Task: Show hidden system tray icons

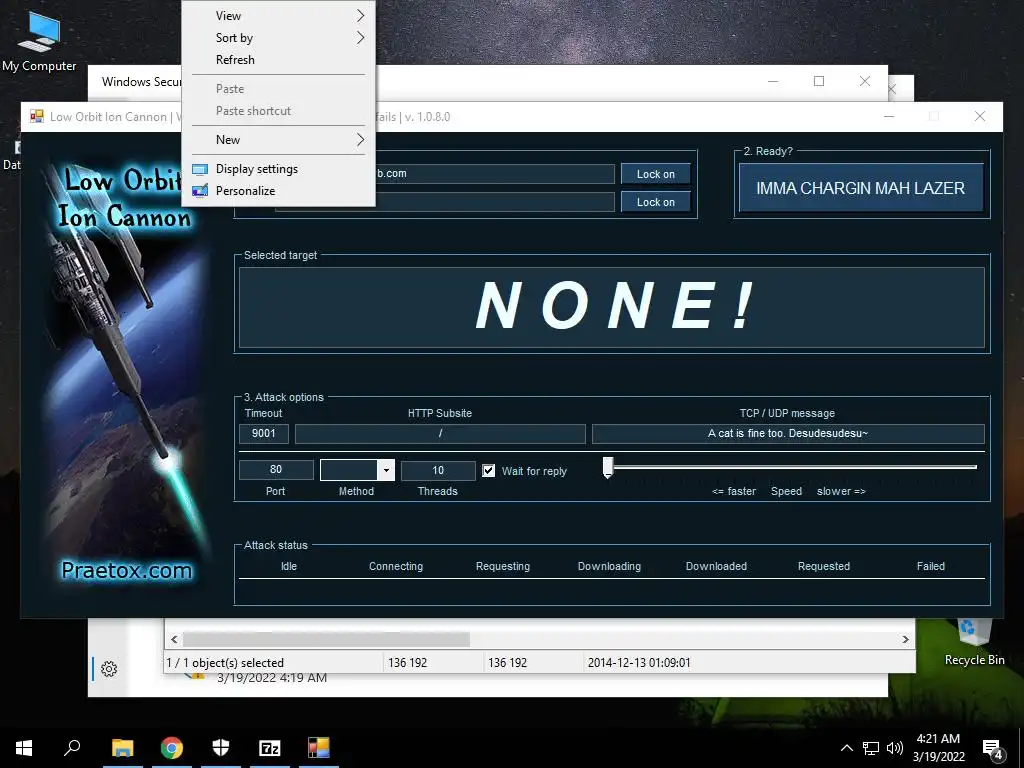Action: (846, 748)
